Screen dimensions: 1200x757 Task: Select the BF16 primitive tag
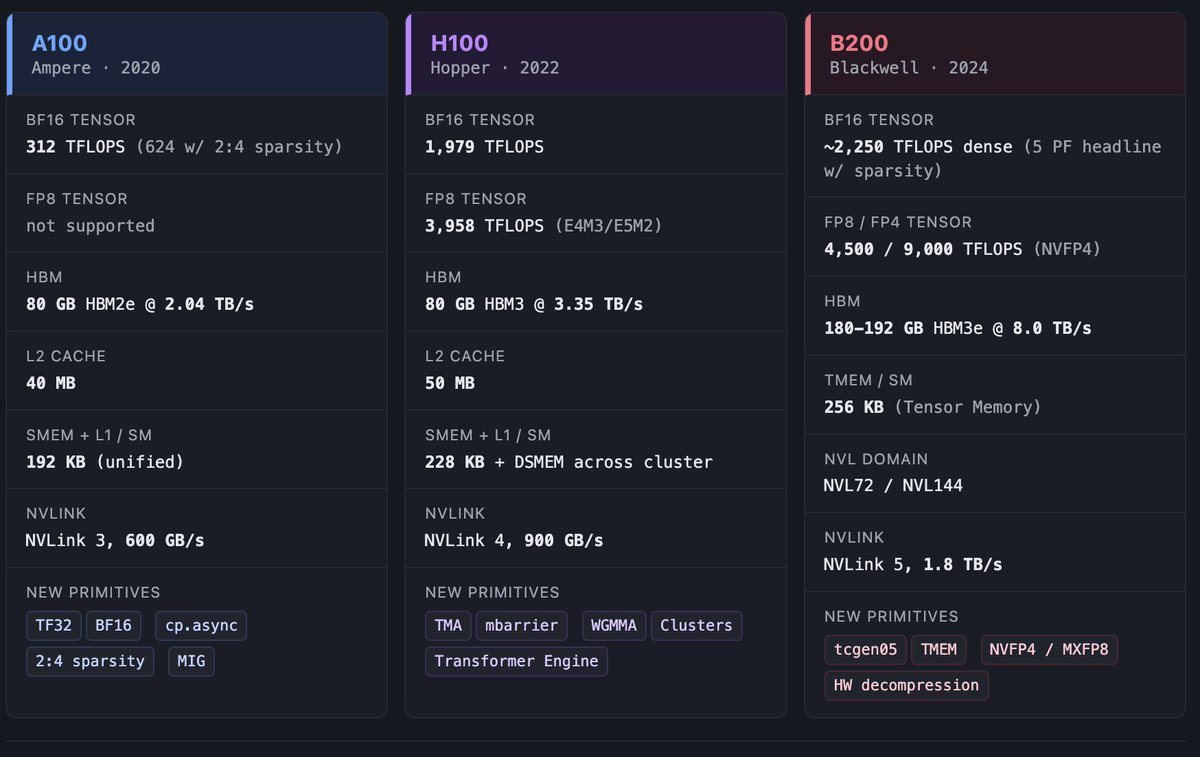coord(114,626)
